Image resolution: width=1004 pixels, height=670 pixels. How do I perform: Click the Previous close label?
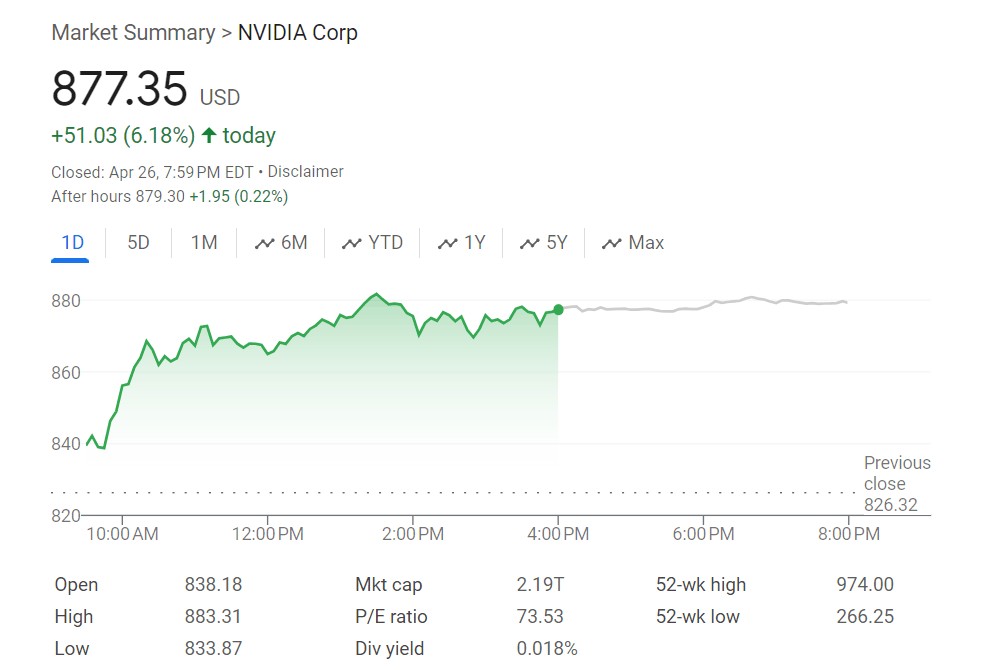pos(897,473)
